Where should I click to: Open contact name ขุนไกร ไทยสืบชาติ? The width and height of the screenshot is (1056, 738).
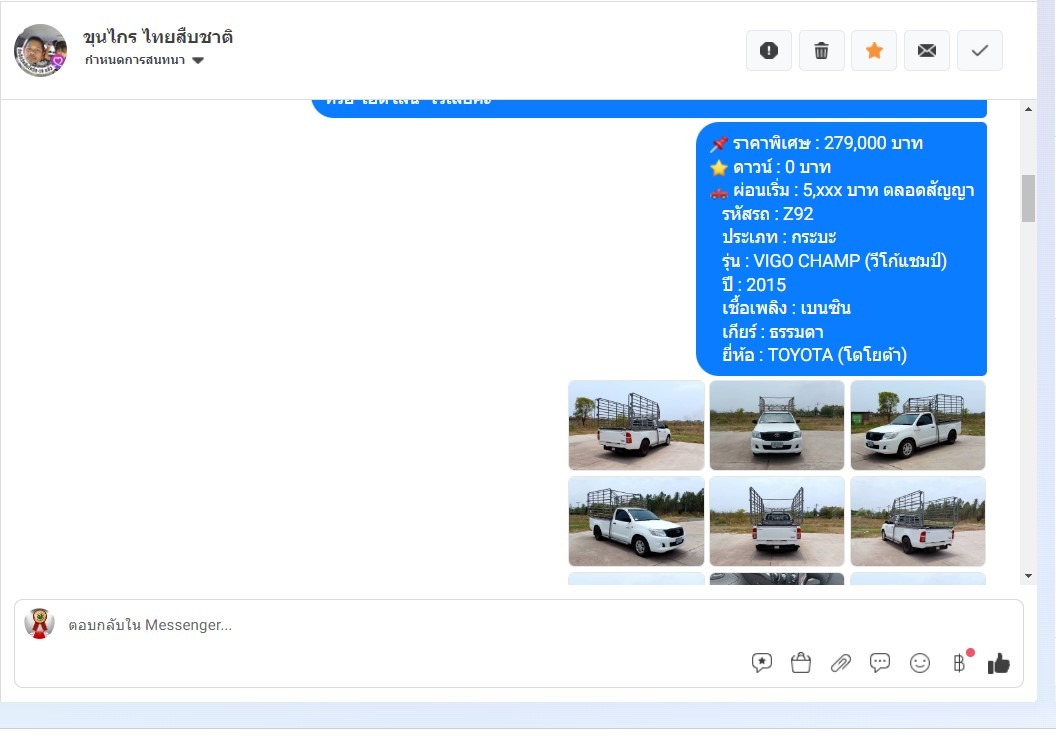click(x=158, y=36)
